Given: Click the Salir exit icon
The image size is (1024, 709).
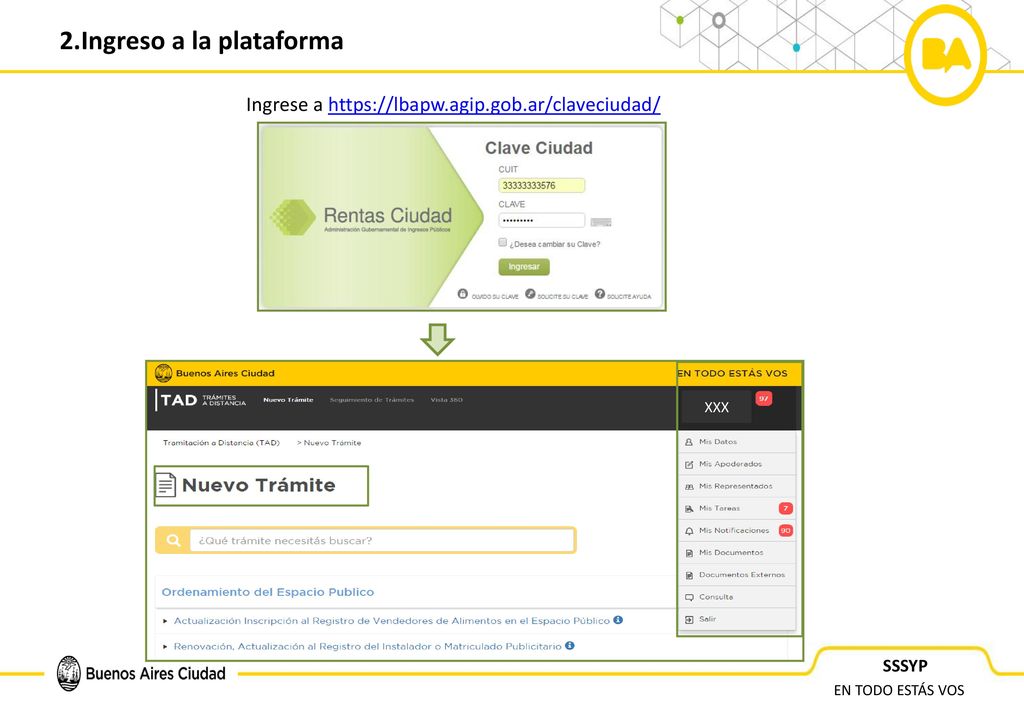Looking at the screenshot, I should (x=689, y=620).
